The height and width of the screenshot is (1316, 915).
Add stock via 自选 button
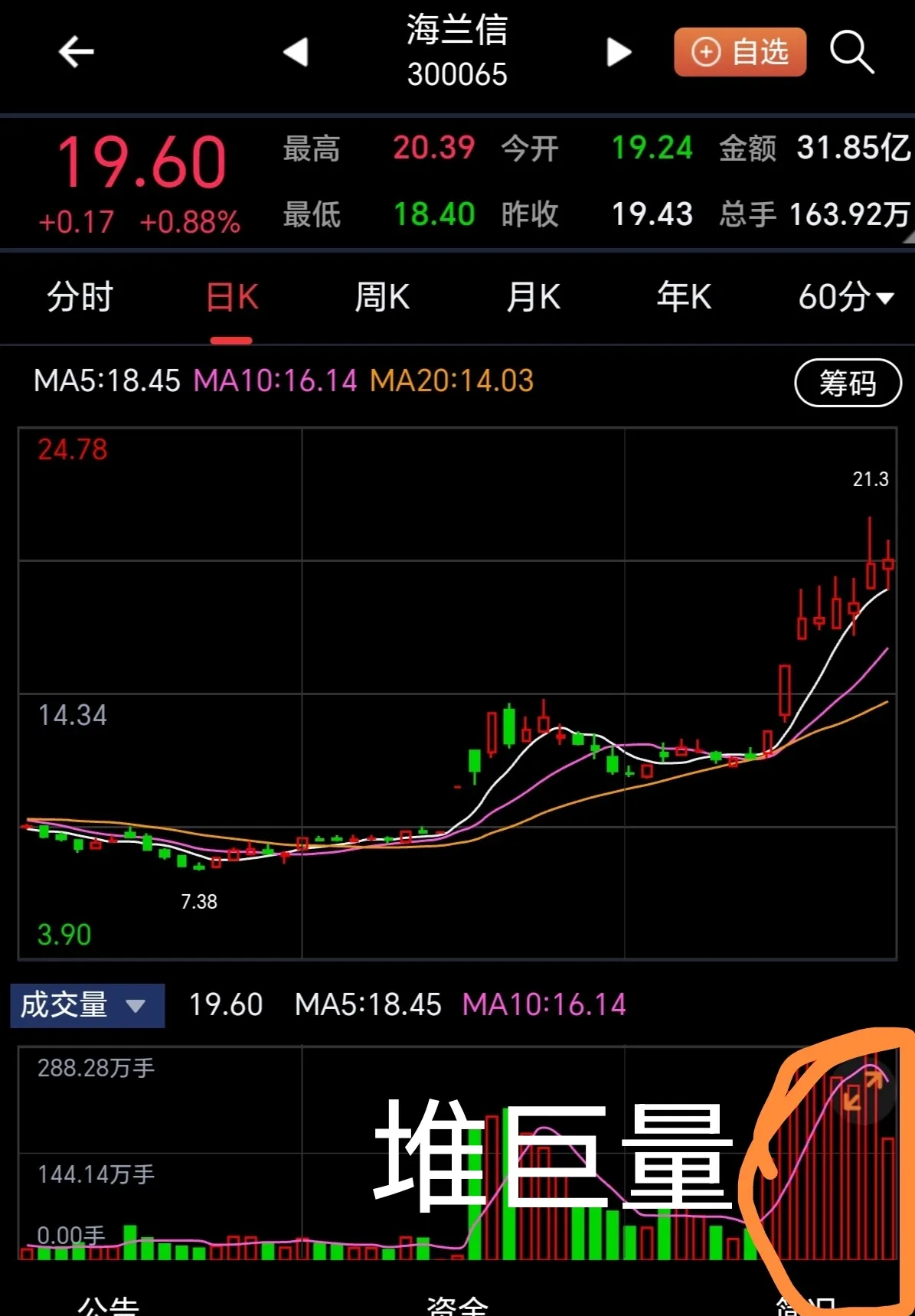click(740, 52)
